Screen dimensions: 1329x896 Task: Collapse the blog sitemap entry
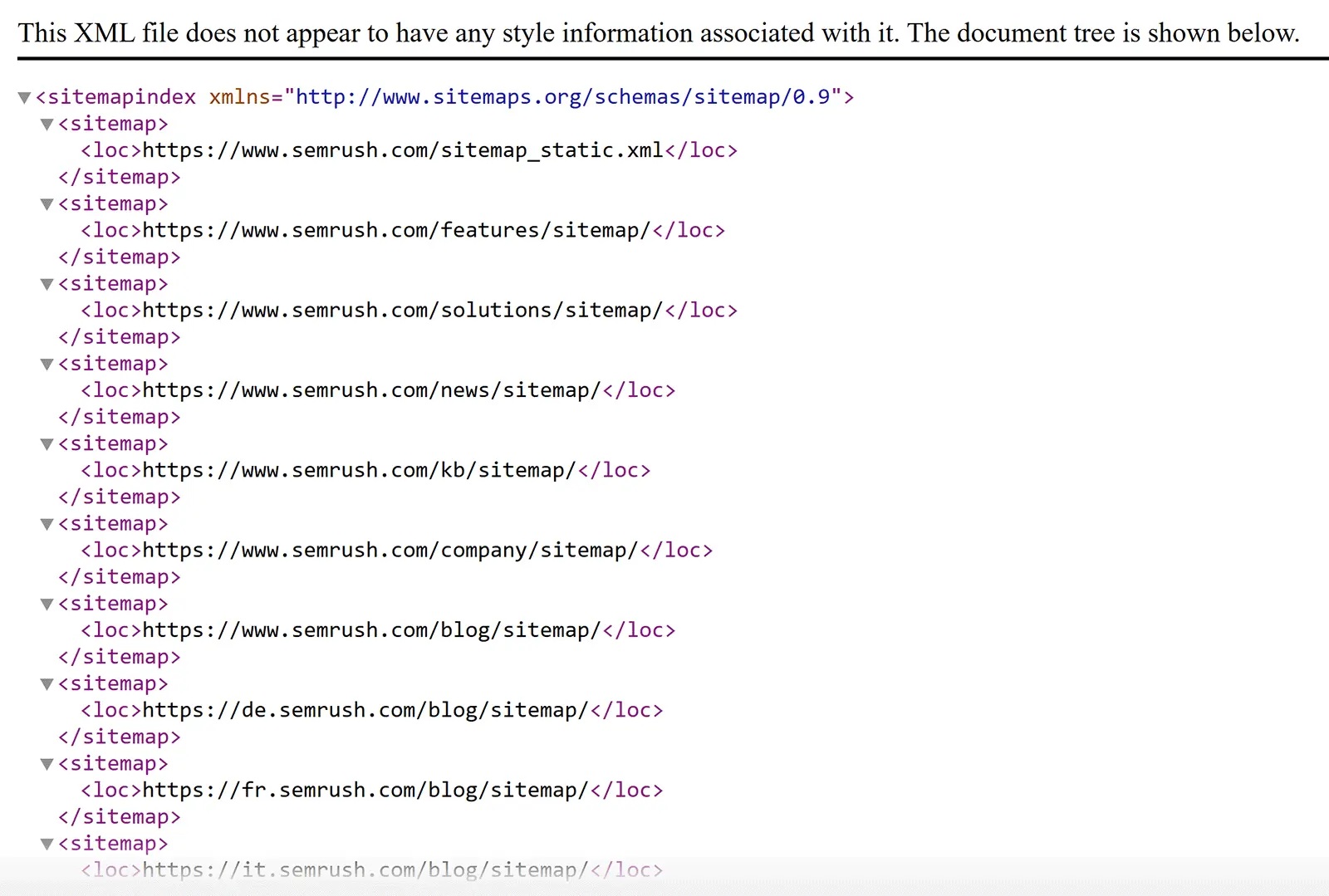[x=47, y=604]
